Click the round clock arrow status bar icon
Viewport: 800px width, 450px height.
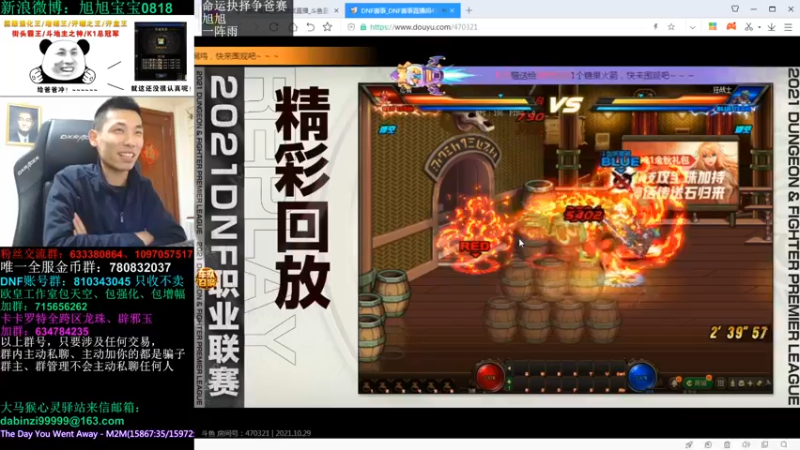708,444
